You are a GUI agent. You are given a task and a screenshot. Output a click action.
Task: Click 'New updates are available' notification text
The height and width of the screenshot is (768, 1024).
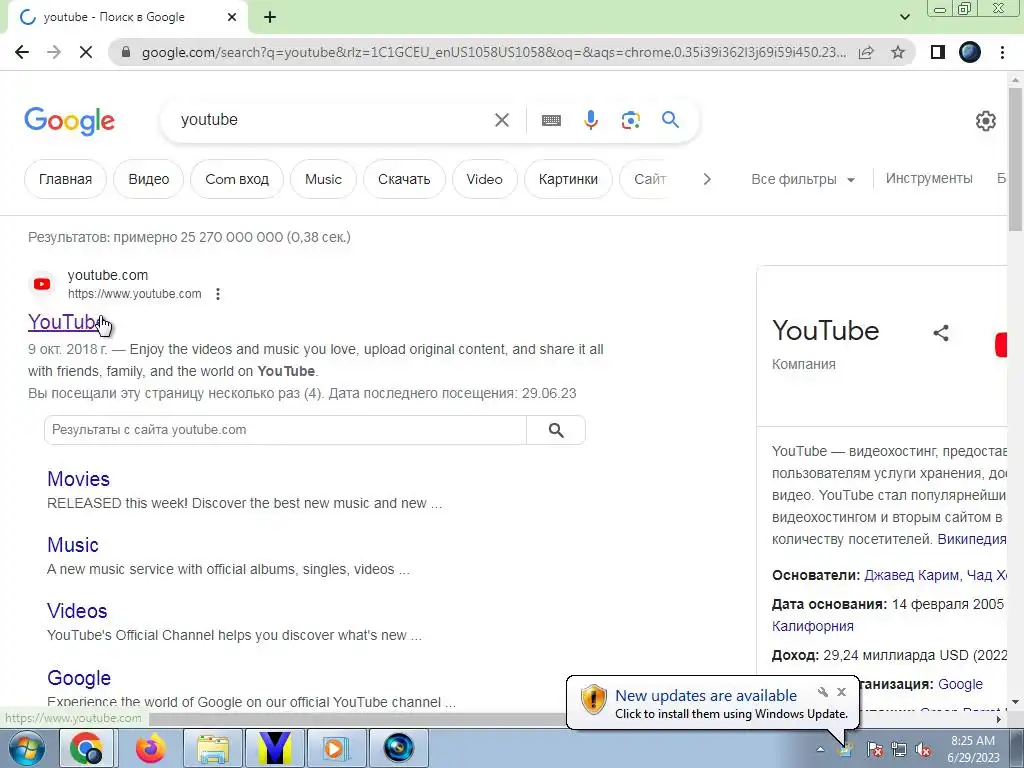pyautogui.click(x=706, y=696)
